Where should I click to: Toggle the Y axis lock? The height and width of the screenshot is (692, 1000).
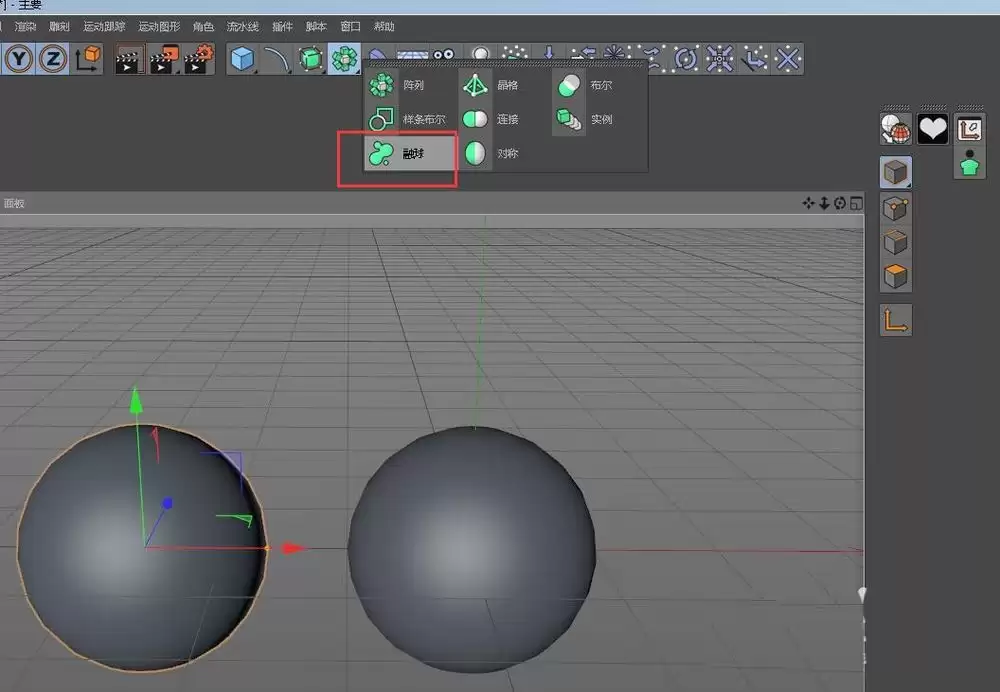tap(18, 59)
